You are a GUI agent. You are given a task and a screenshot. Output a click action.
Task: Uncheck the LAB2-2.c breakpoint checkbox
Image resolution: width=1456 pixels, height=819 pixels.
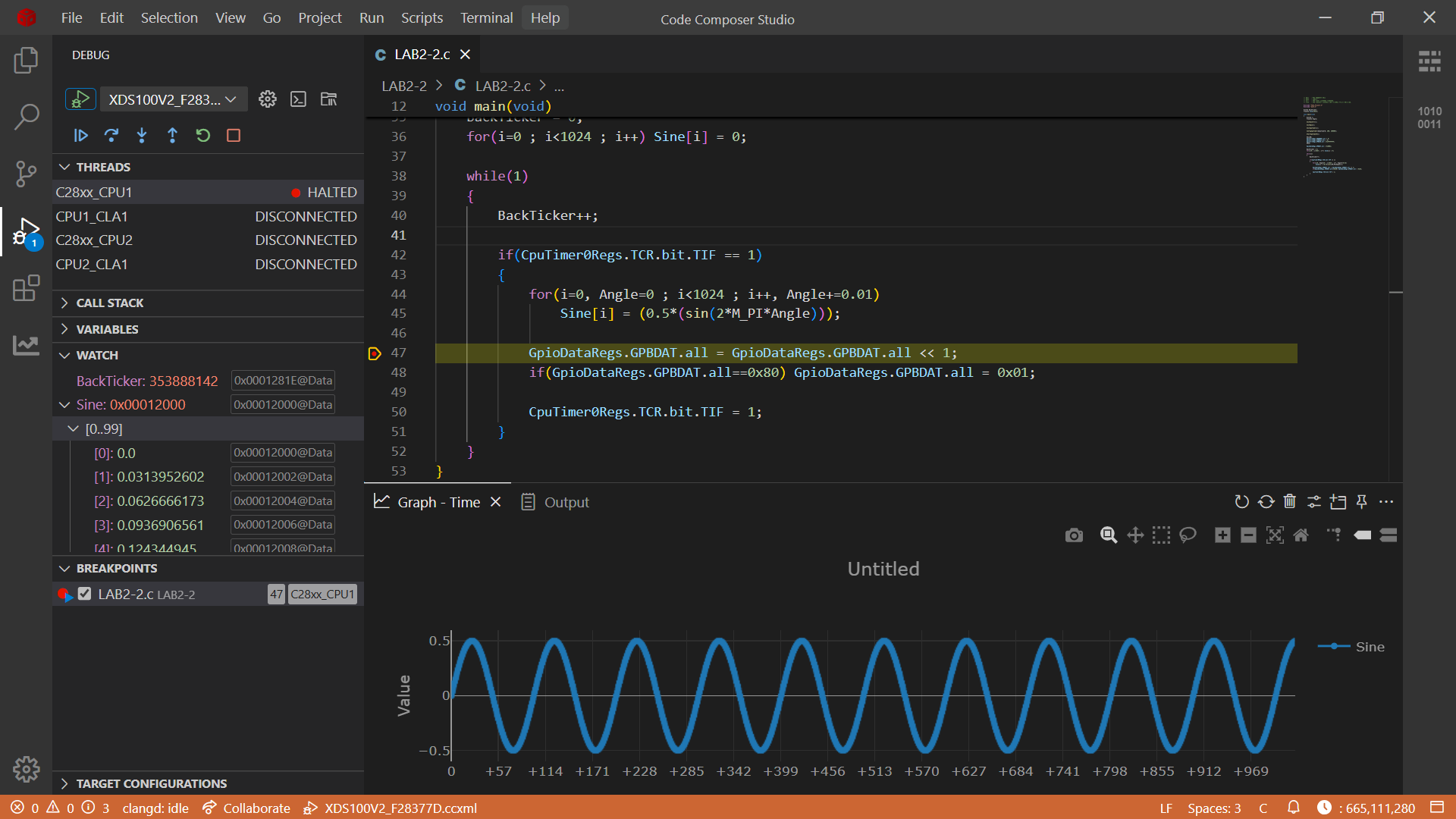tap(85, 595)
